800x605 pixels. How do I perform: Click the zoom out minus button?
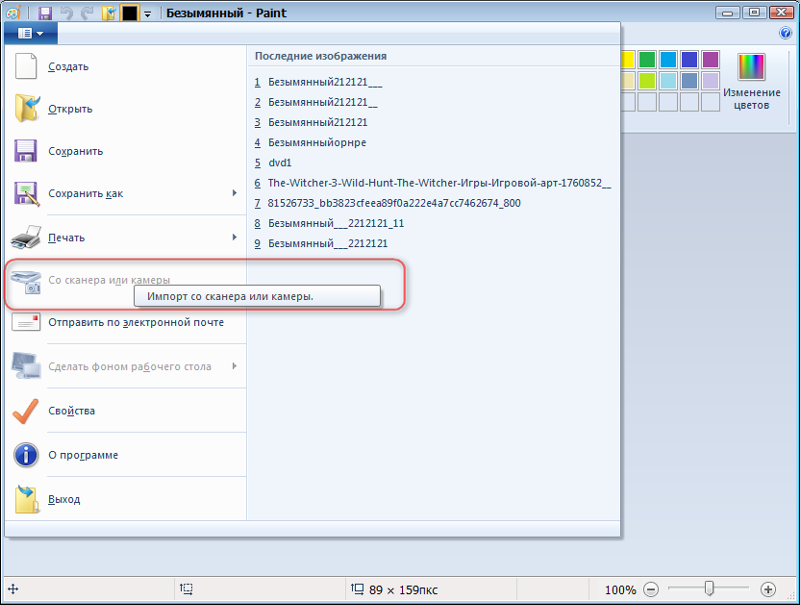[x=651, y=590]
